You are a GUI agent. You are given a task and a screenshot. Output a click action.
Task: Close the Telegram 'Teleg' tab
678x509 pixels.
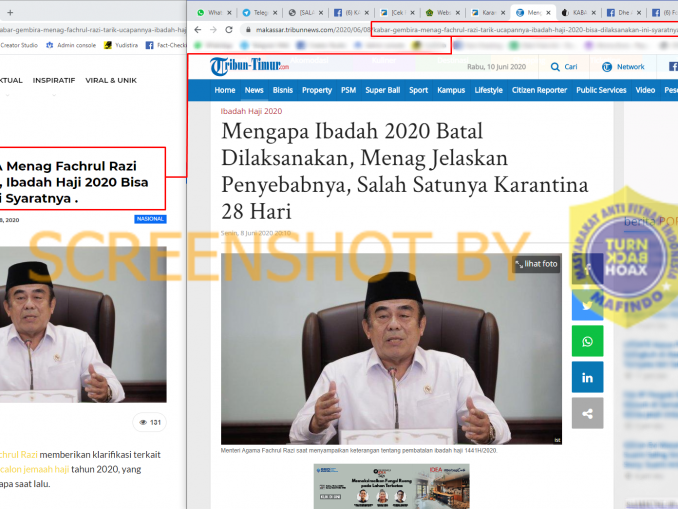[x=275, y=13]
